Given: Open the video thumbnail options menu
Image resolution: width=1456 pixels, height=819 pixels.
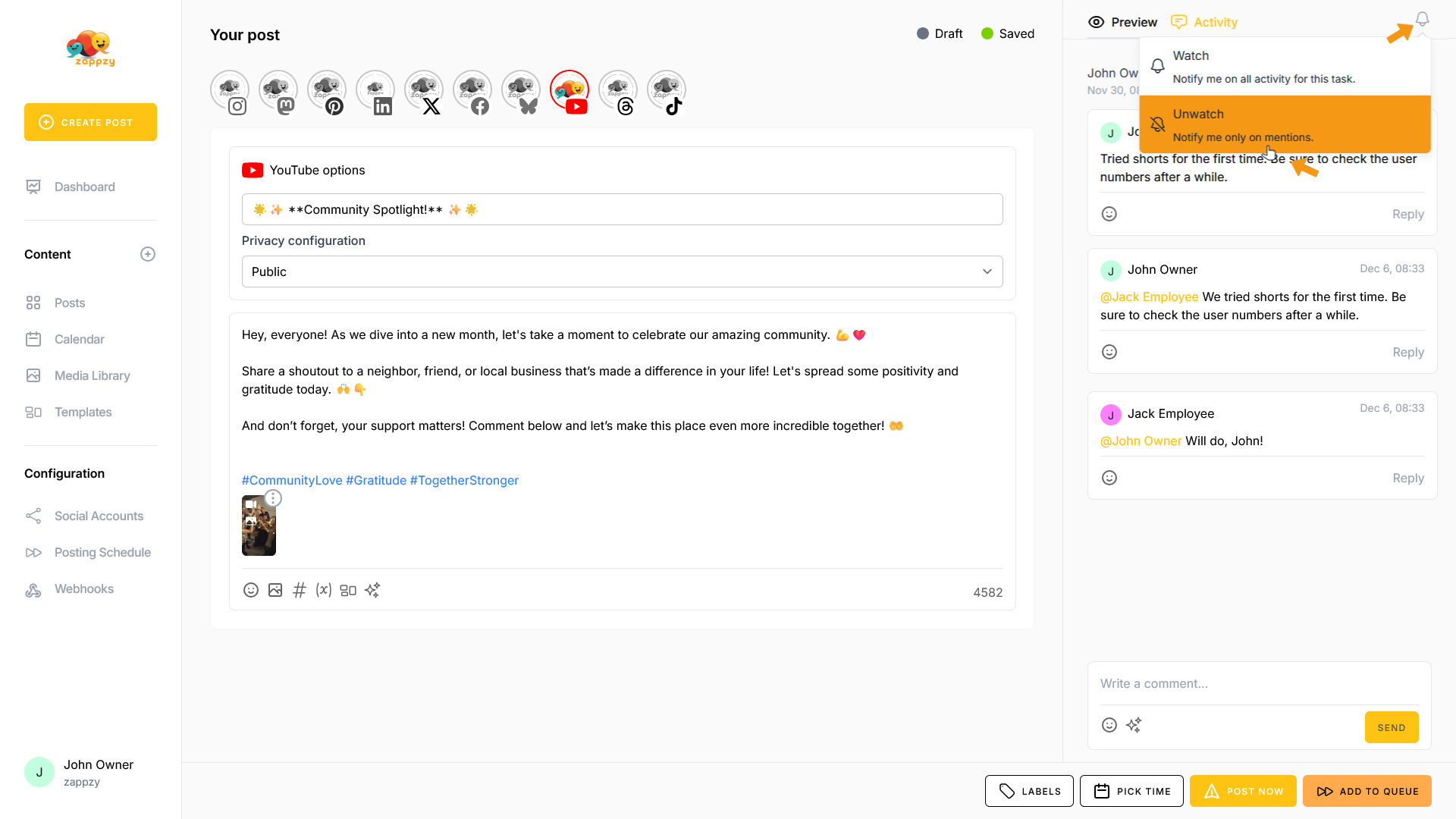Looking at the screenshot, I should (273, 498).
